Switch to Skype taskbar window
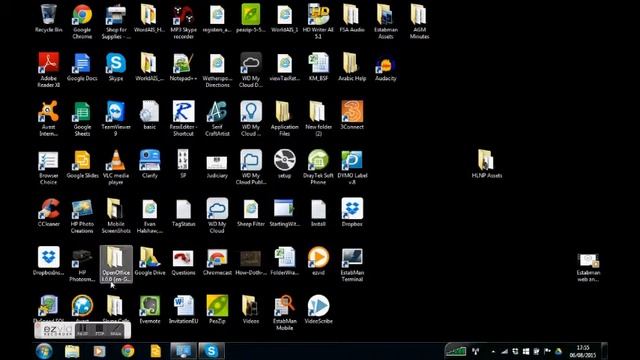The height and width of the screenshot is (360, 640). click(x=211, y=351)
